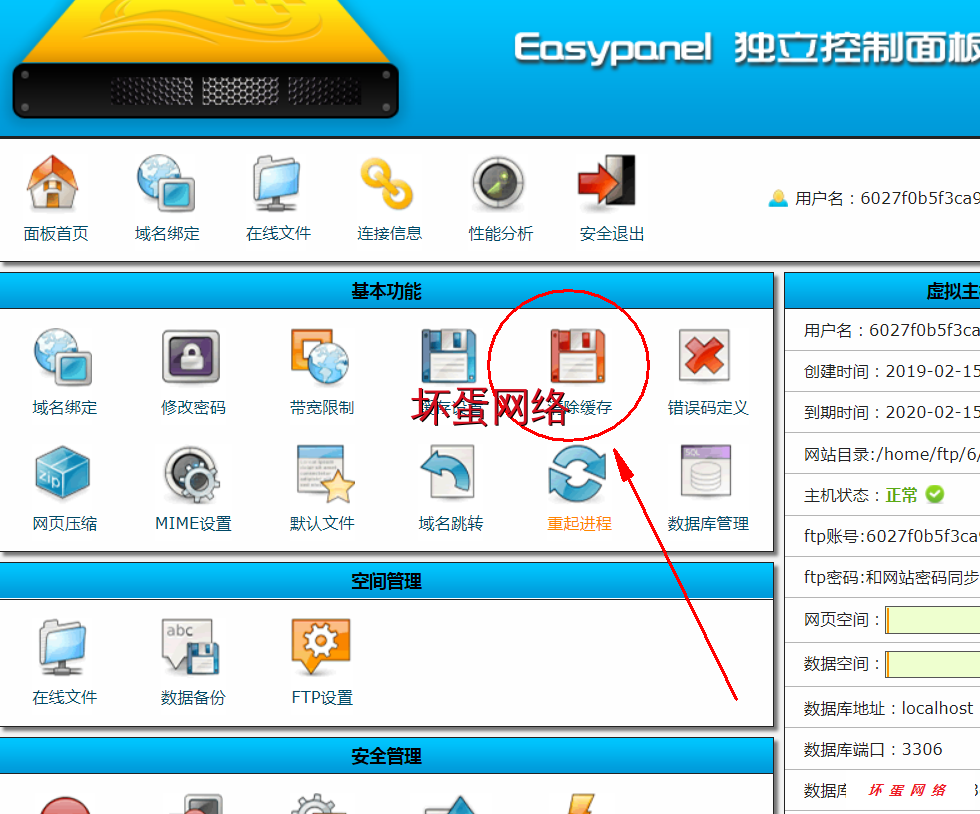Open 网页压缩 zip box icon
The height and width of the screenshot is (814, 980).
coord(62,473)
